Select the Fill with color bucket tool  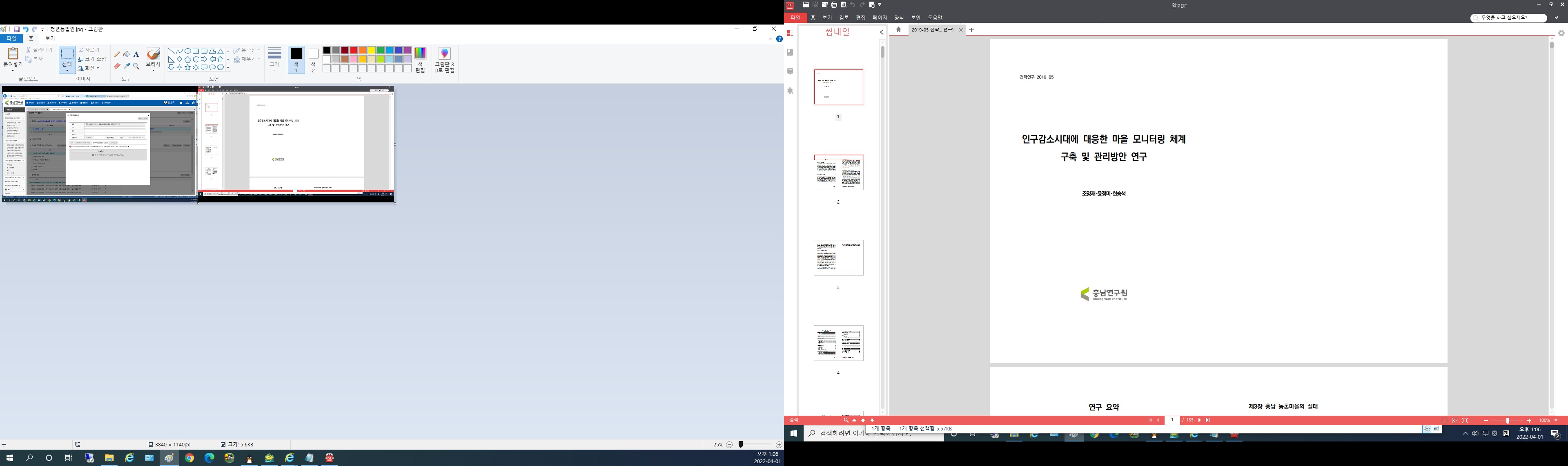(127, 54)
